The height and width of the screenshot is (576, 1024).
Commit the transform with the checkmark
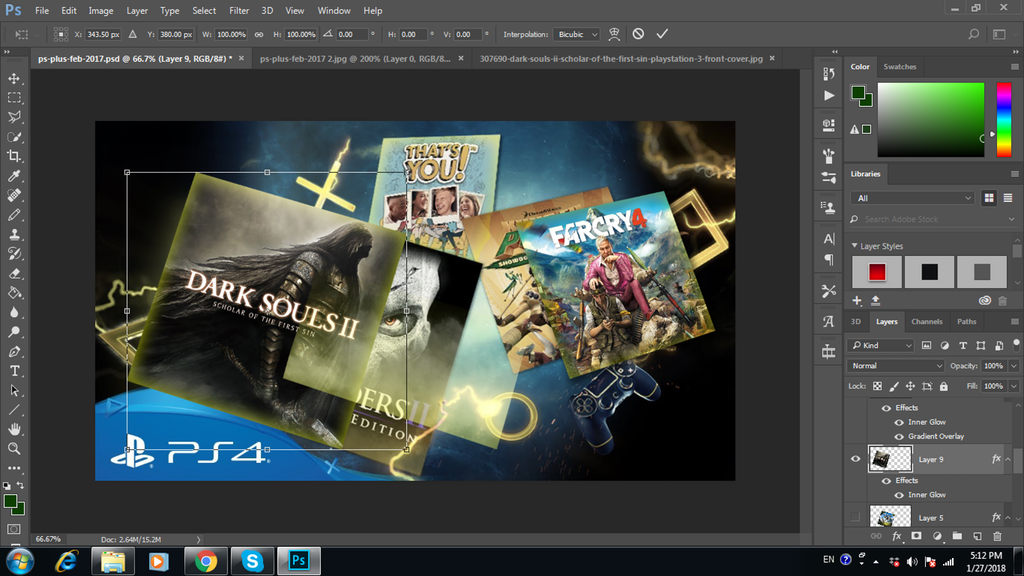coord(662,34)
